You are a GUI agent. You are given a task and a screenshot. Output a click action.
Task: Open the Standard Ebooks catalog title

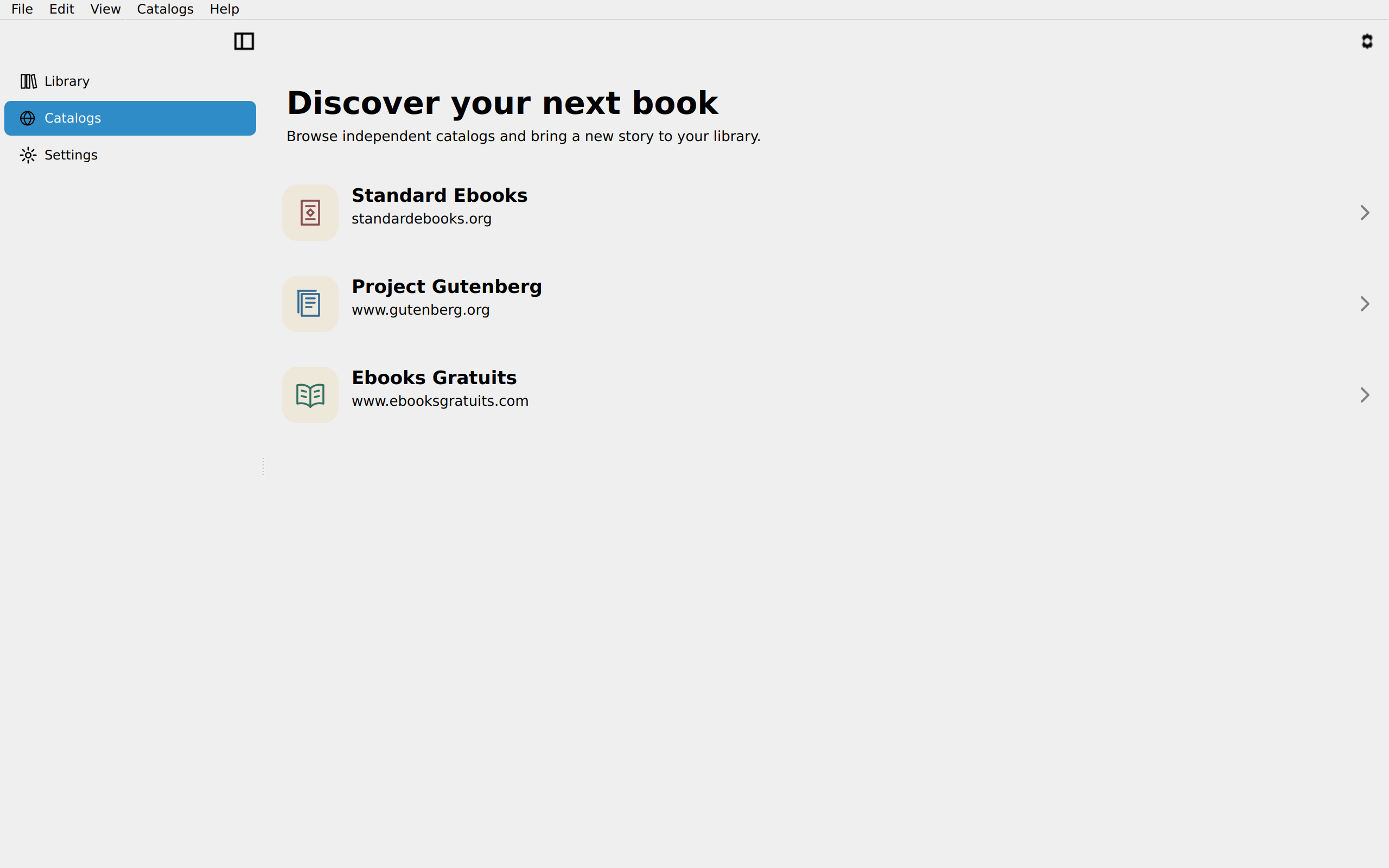point(439,195)
